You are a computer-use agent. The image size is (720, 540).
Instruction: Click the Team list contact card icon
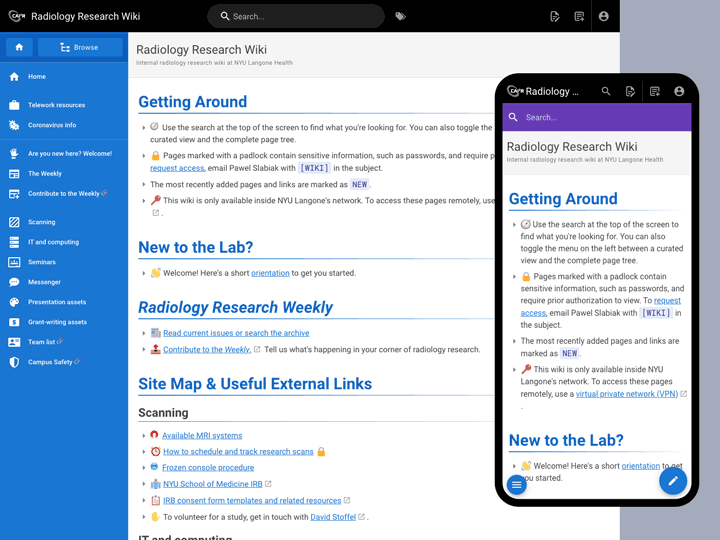[x=14, y=342]
